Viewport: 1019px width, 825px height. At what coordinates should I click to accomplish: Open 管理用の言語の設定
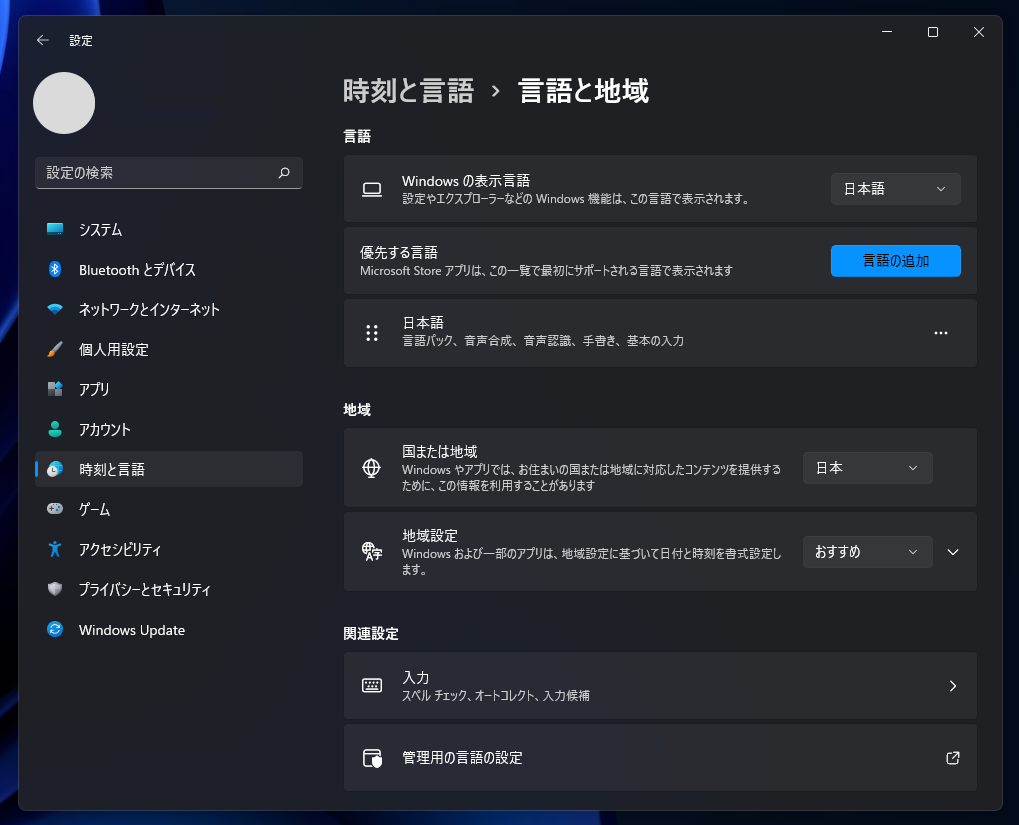(660, 758)
